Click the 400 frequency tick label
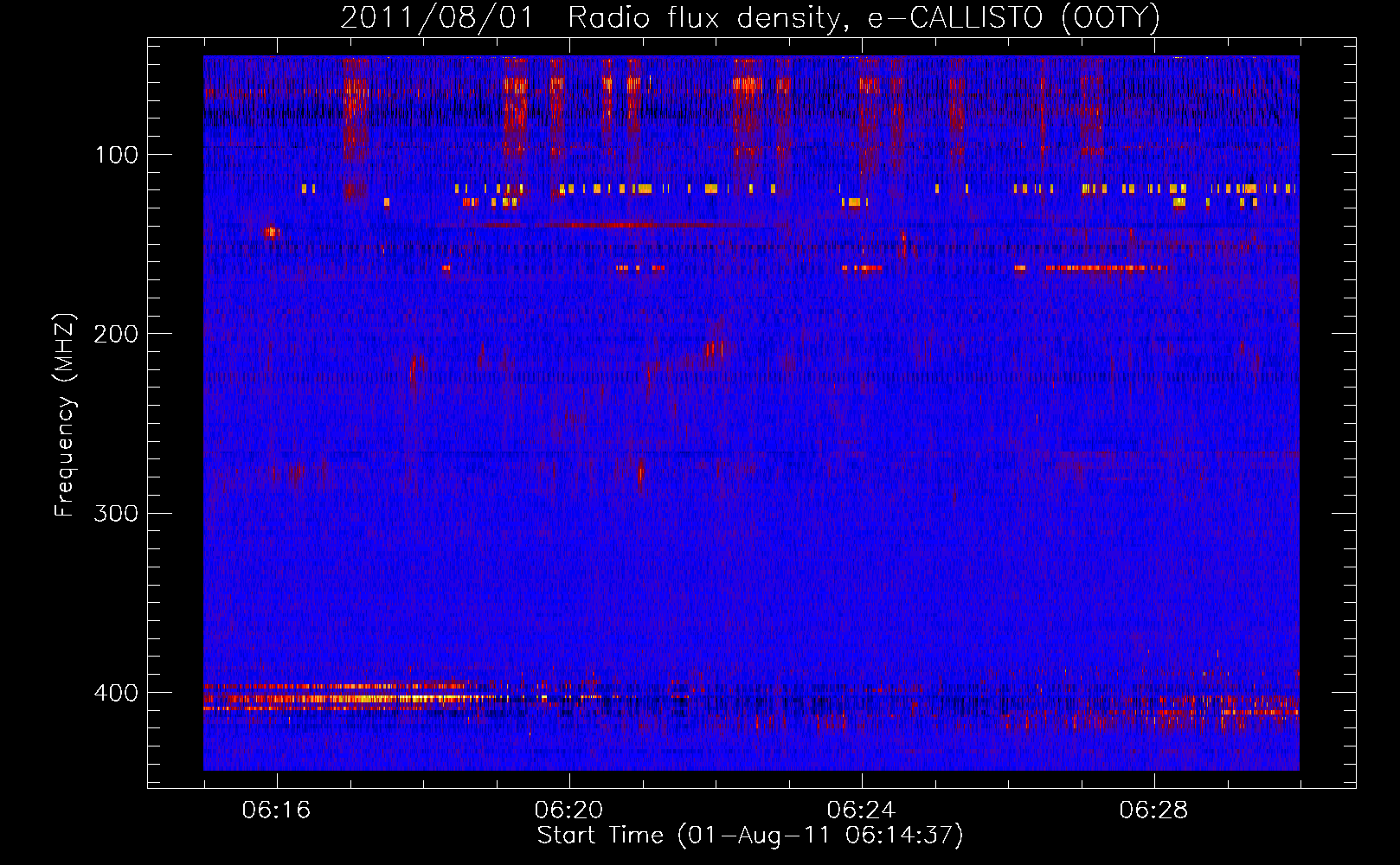 click(116, 693)
